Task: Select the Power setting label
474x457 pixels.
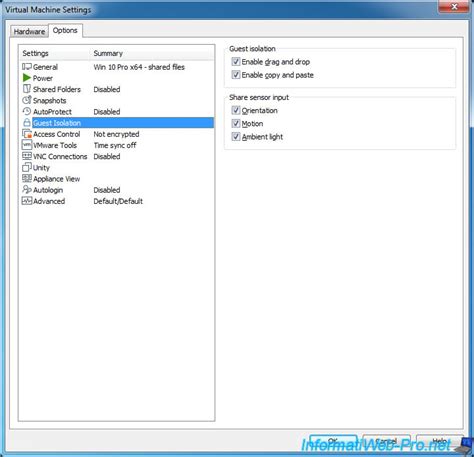Action: [x=43, y=78]
